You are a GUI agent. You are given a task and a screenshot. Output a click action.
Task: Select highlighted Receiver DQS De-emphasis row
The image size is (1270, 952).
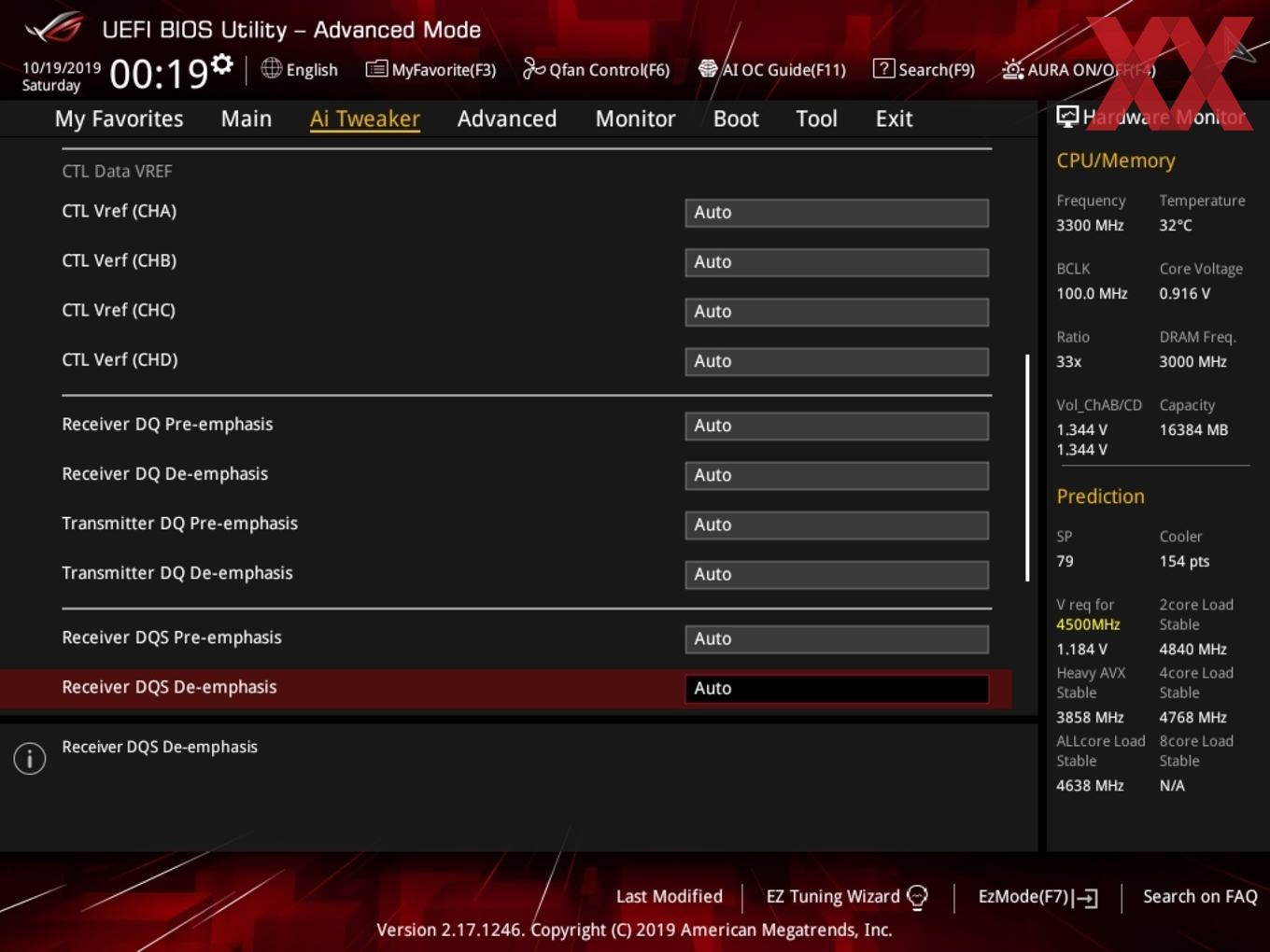click(506, 688)
